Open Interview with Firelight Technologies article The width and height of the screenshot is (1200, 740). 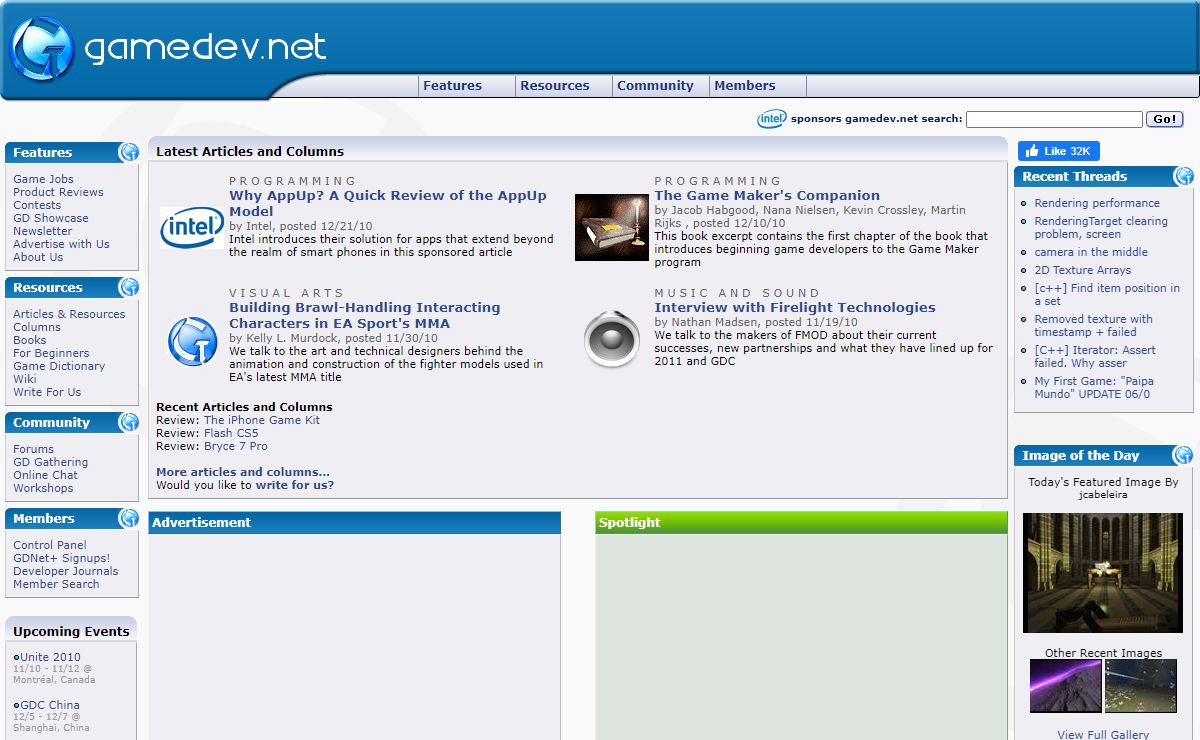pos(795,307)
